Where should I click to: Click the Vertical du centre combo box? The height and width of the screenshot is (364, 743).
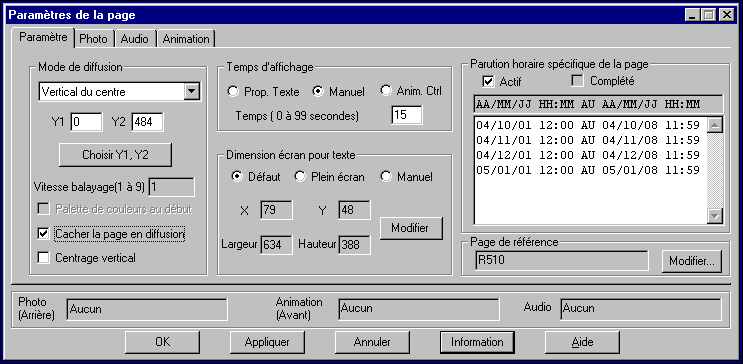[x=119, y=92]
